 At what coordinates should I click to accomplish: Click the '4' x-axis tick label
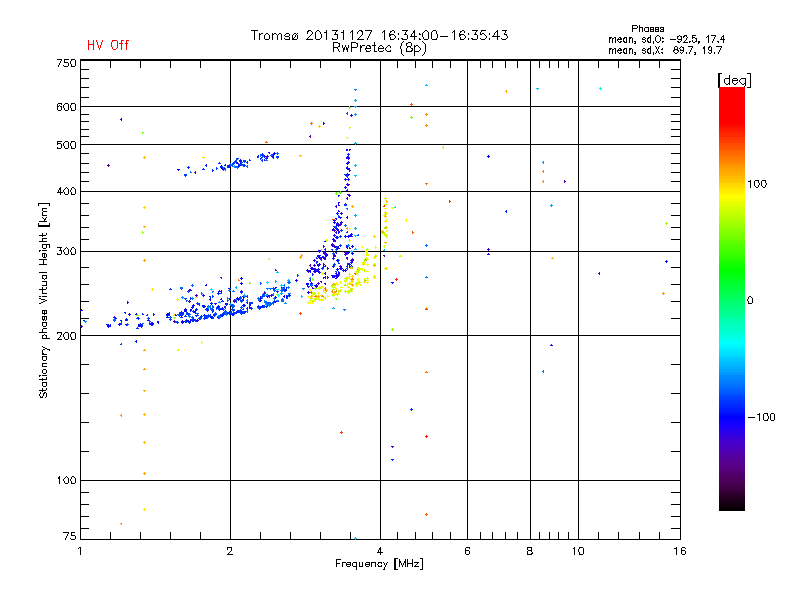click(380, 551)
